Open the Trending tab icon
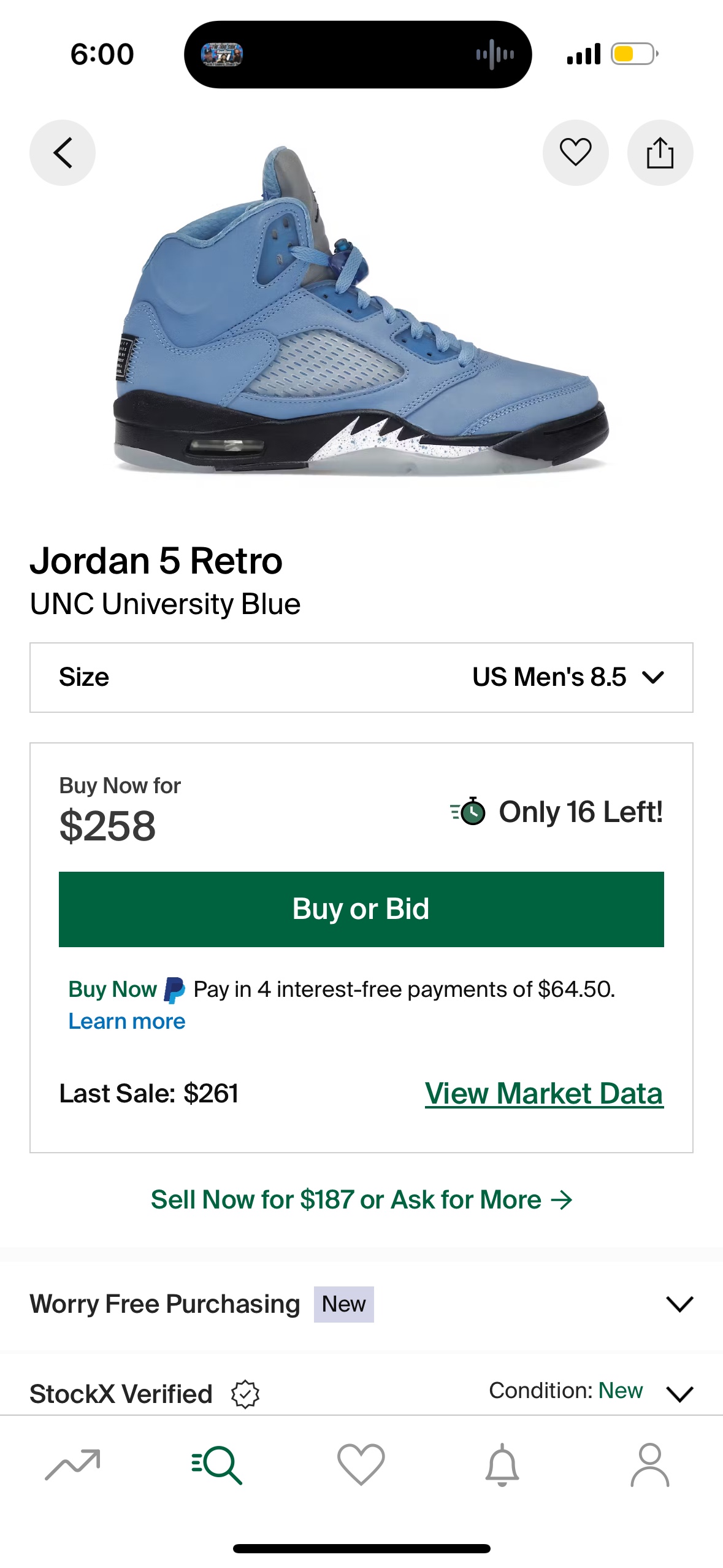This screenshot has height=1568, width=723. tap(72, 1465)
